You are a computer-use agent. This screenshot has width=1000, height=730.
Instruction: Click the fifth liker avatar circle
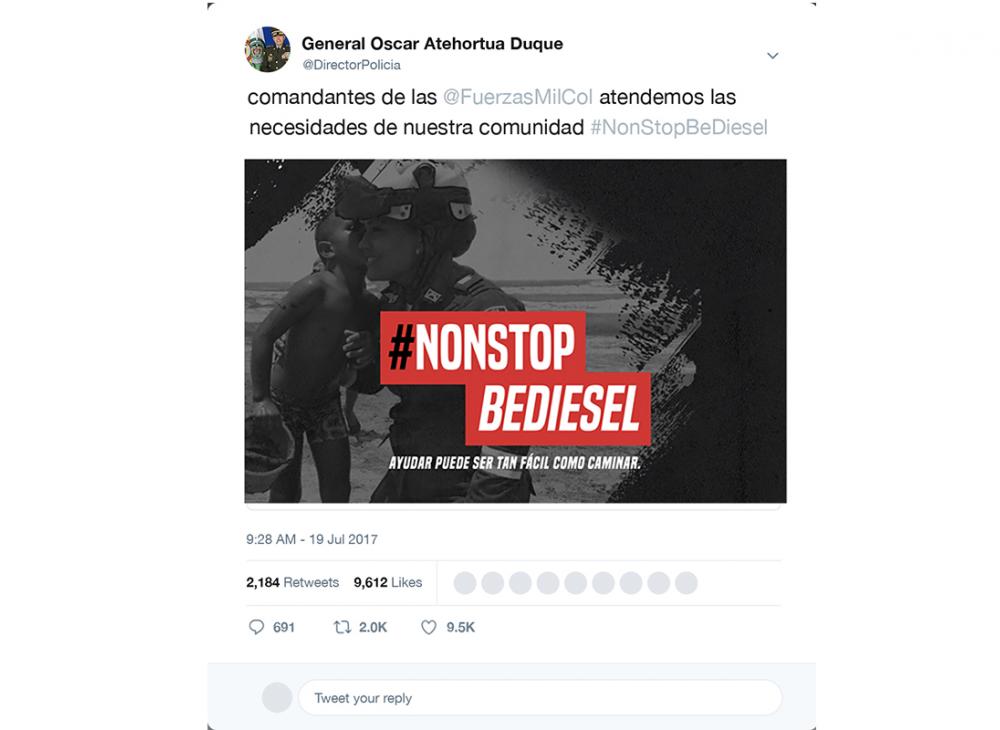[575, 583]
